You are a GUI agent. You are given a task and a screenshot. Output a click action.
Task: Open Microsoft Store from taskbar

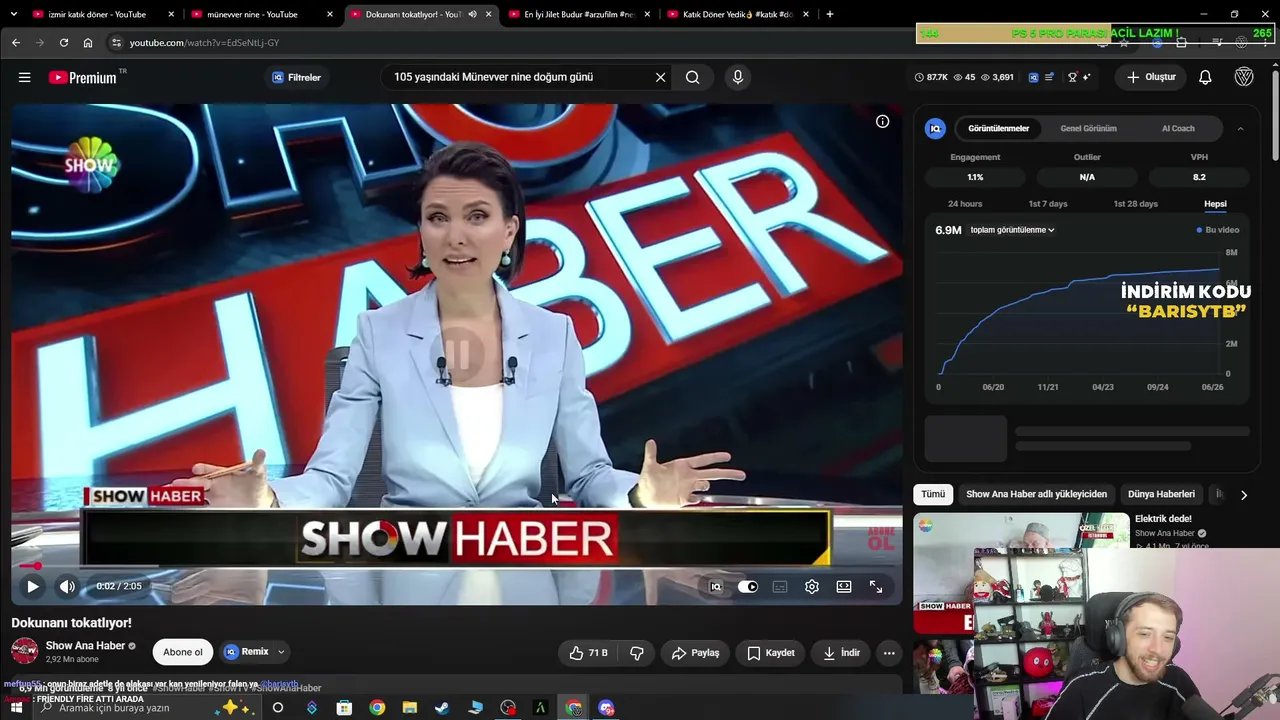click(x=344, y=708)
